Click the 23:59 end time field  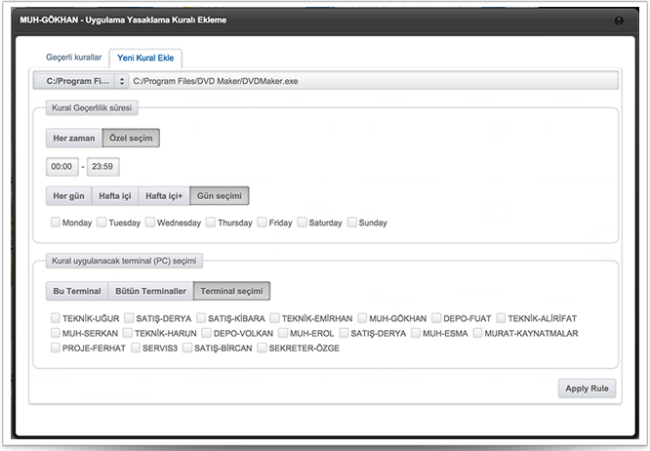click(x=102, y=167)
